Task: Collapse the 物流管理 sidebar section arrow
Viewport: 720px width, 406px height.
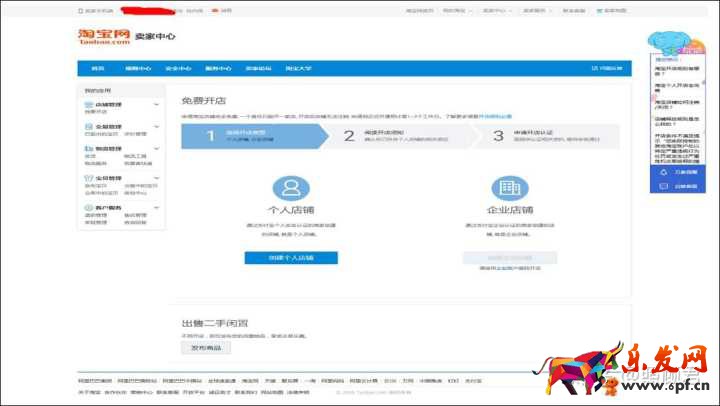Action: click(x=156, y=149)
